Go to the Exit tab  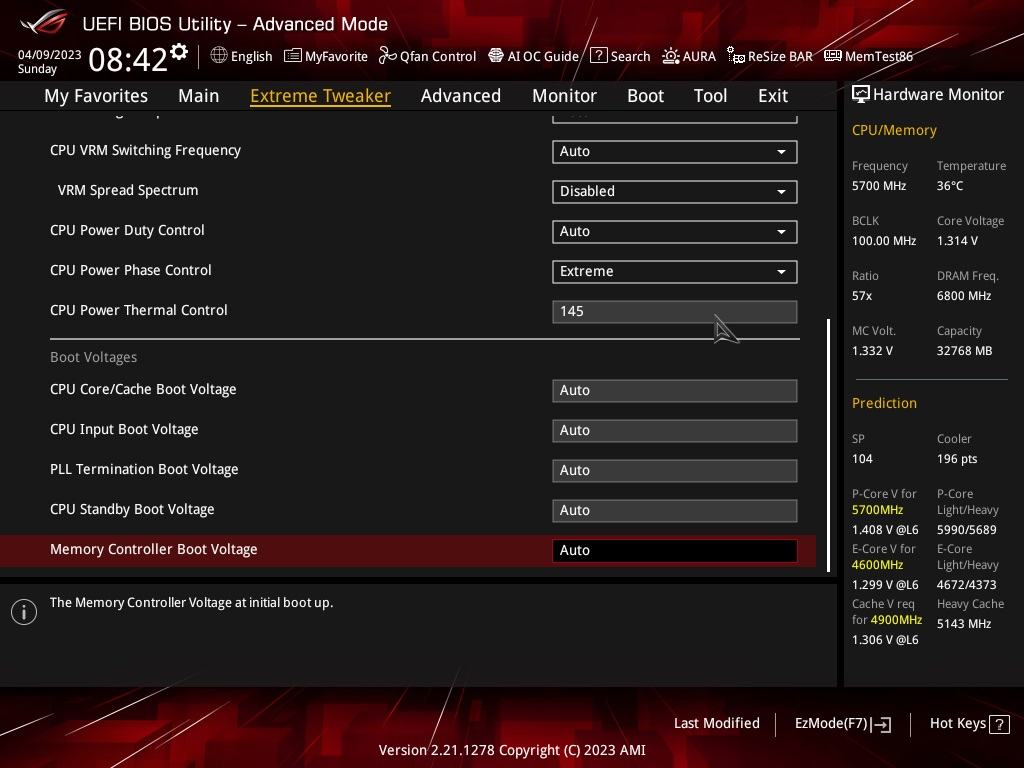tap(773, 96)
